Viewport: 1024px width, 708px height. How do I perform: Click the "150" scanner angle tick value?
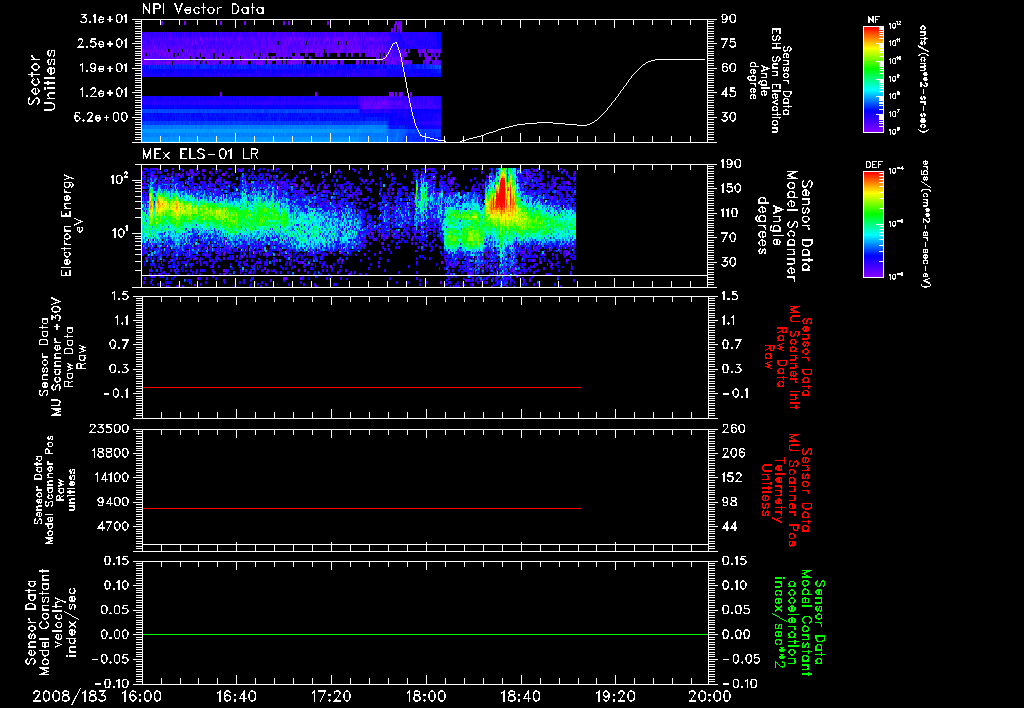[x=731, y=189]
